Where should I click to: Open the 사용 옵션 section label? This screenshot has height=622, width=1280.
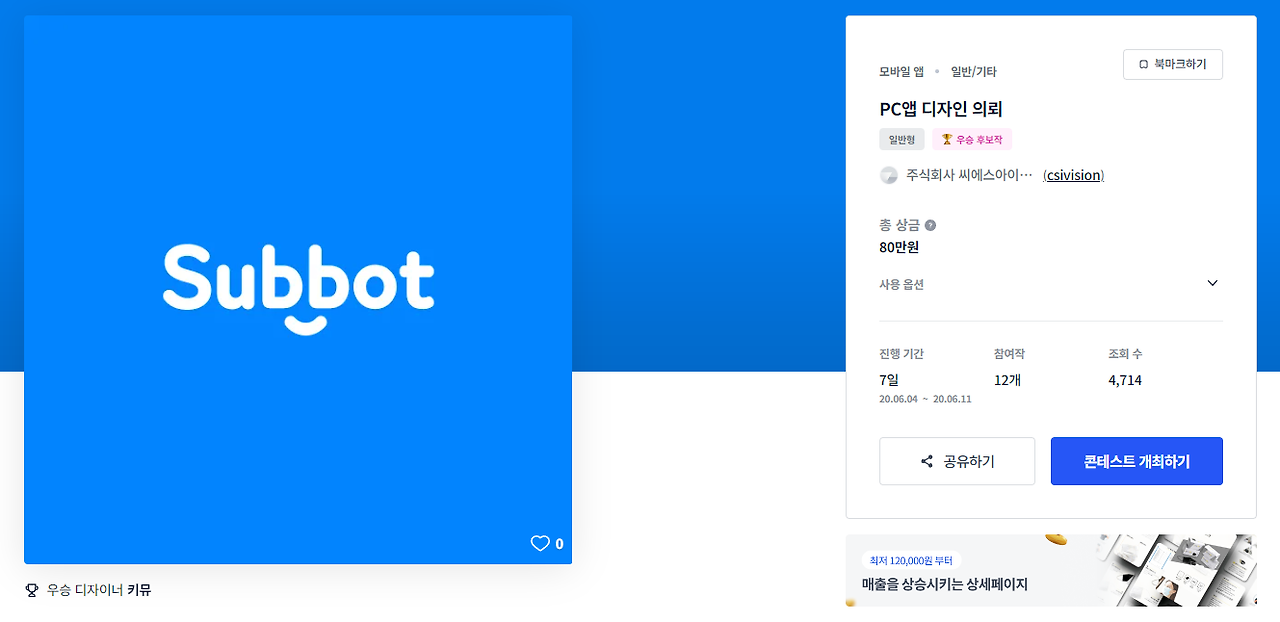pyautogui.click(x=901, y=285)
